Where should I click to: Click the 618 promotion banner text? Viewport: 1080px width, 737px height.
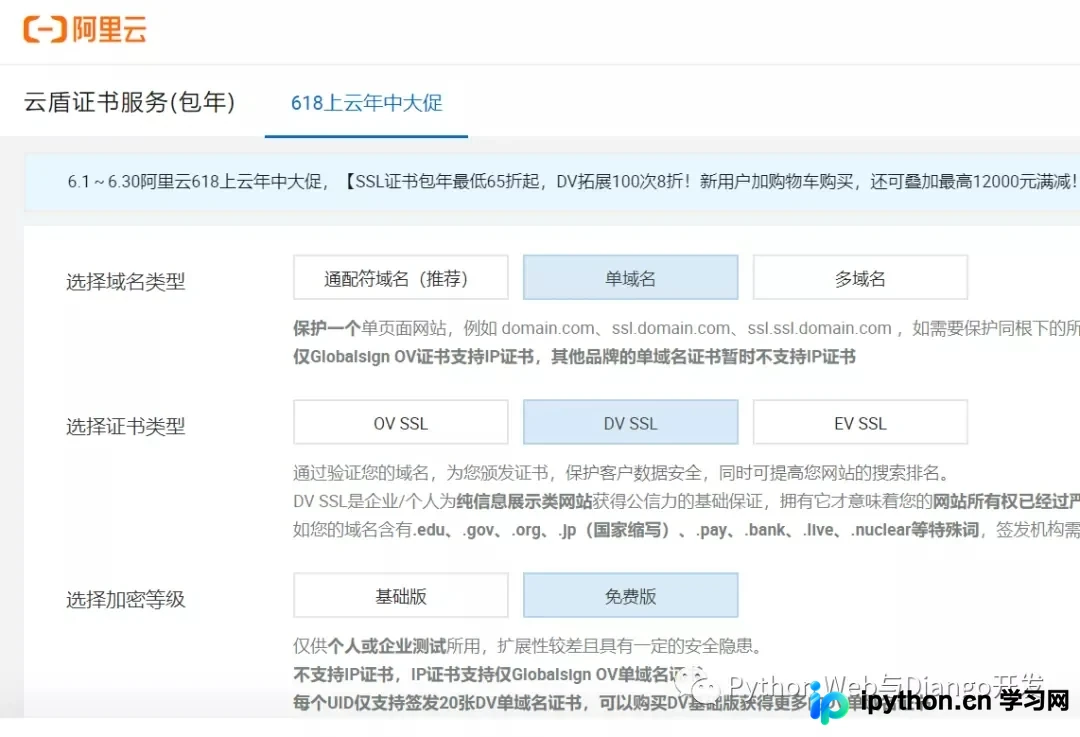tap(572, 182)
